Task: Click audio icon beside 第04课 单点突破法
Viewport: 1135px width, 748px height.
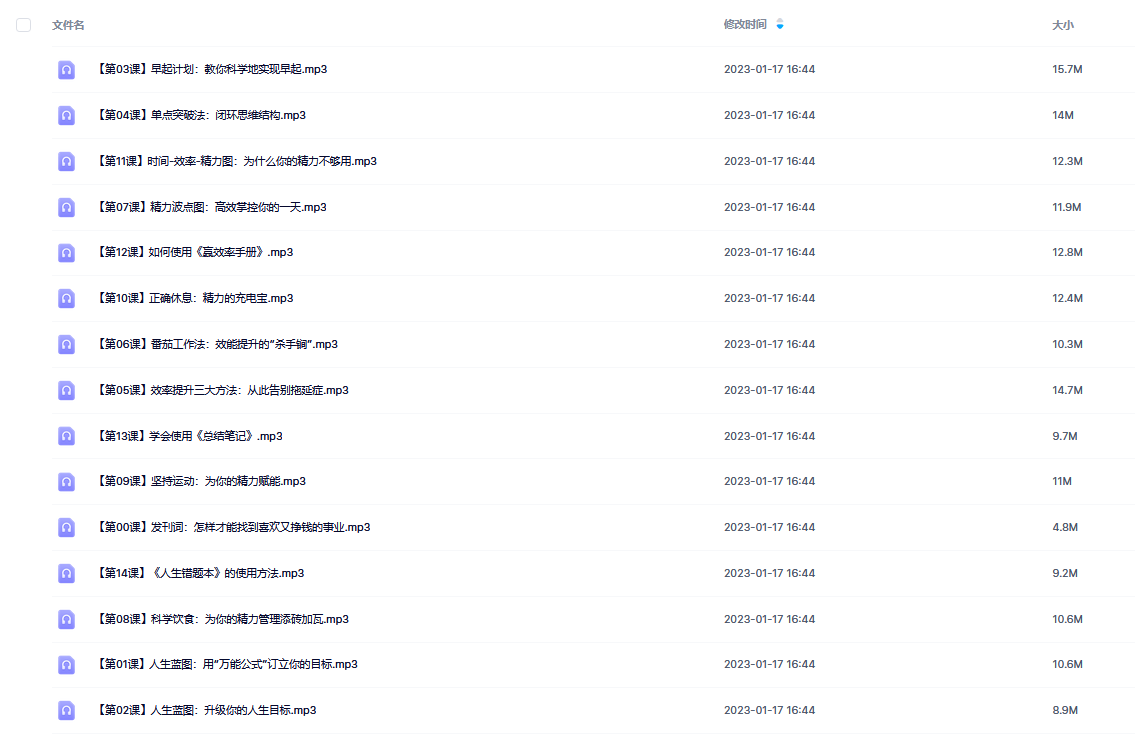Action: 66,115
